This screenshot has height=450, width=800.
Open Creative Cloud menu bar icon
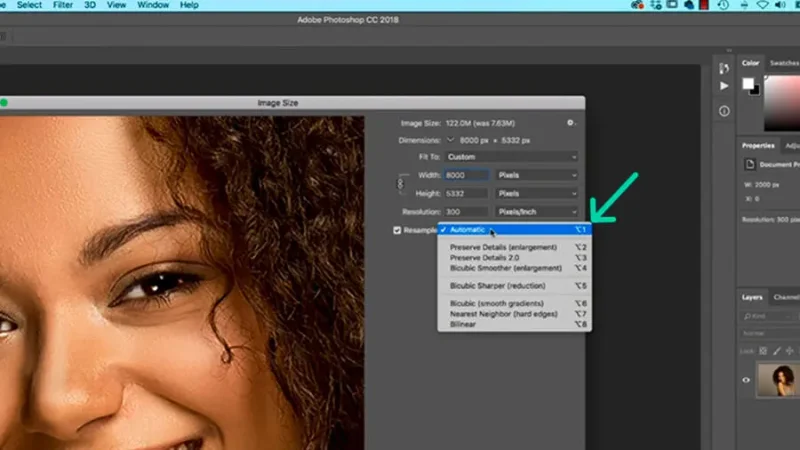pos(637,5)
